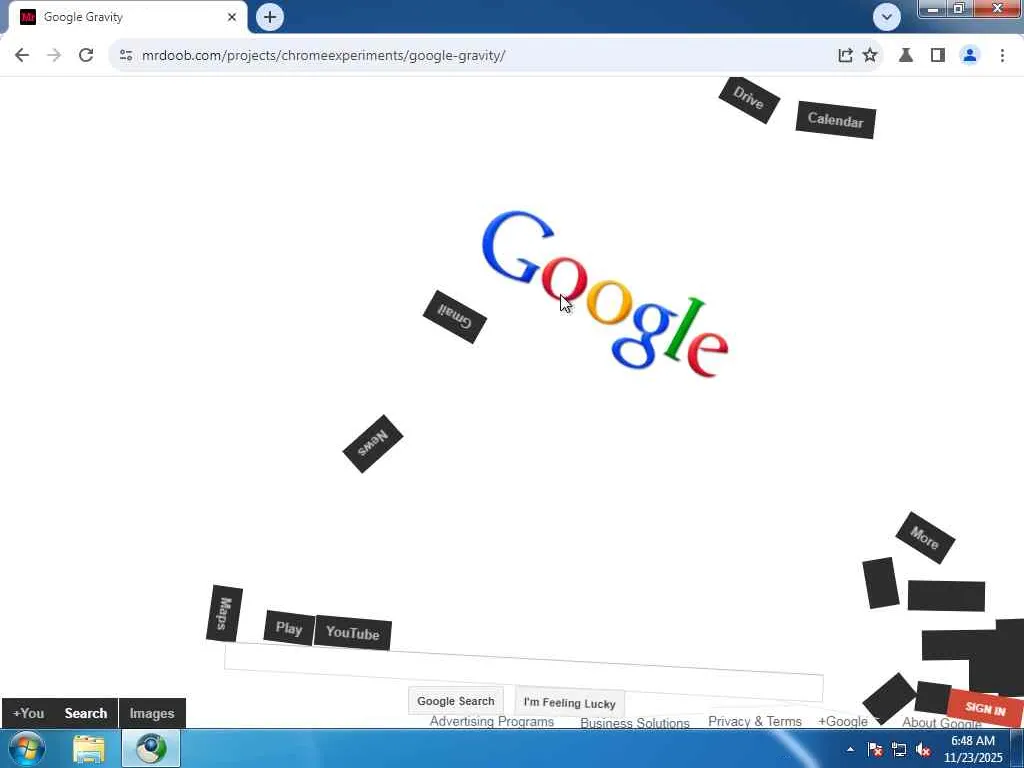Click the address bar URL

(x=323, y=56)
